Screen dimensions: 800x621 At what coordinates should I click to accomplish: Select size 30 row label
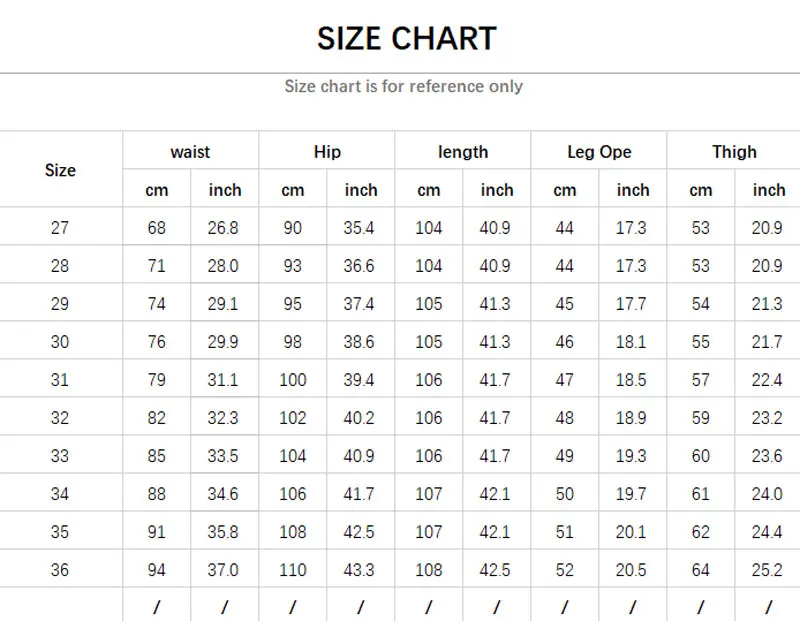(60, 342)
